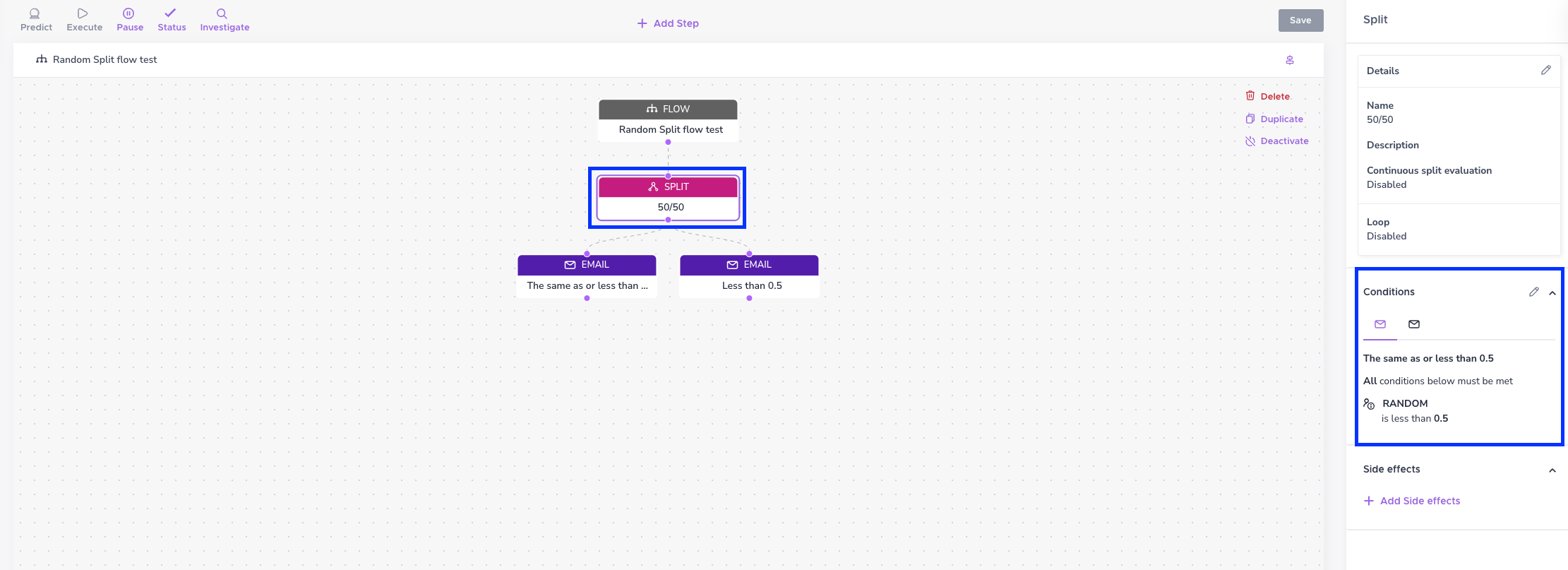
Task: Click the layout icon in flow header
Action: (1290, 60)
